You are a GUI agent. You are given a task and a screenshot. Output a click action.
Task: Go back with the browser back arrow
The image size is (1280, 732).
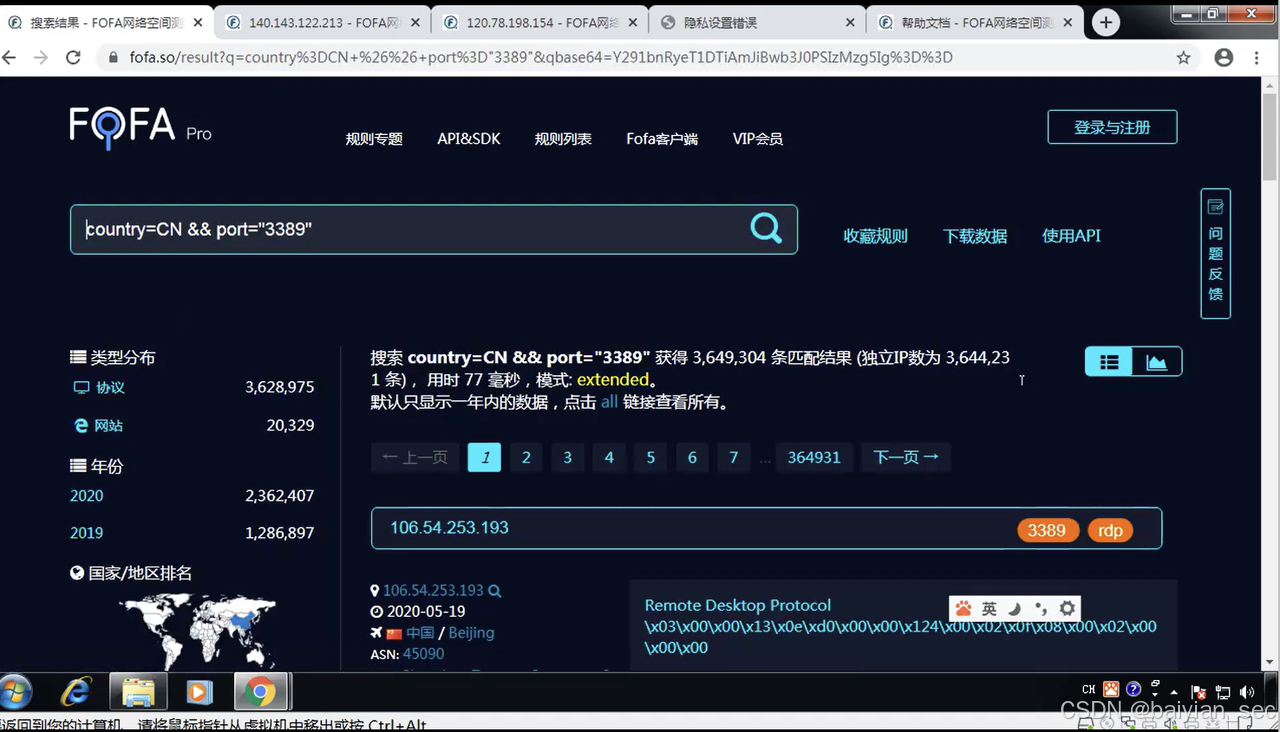click(10, 58)
